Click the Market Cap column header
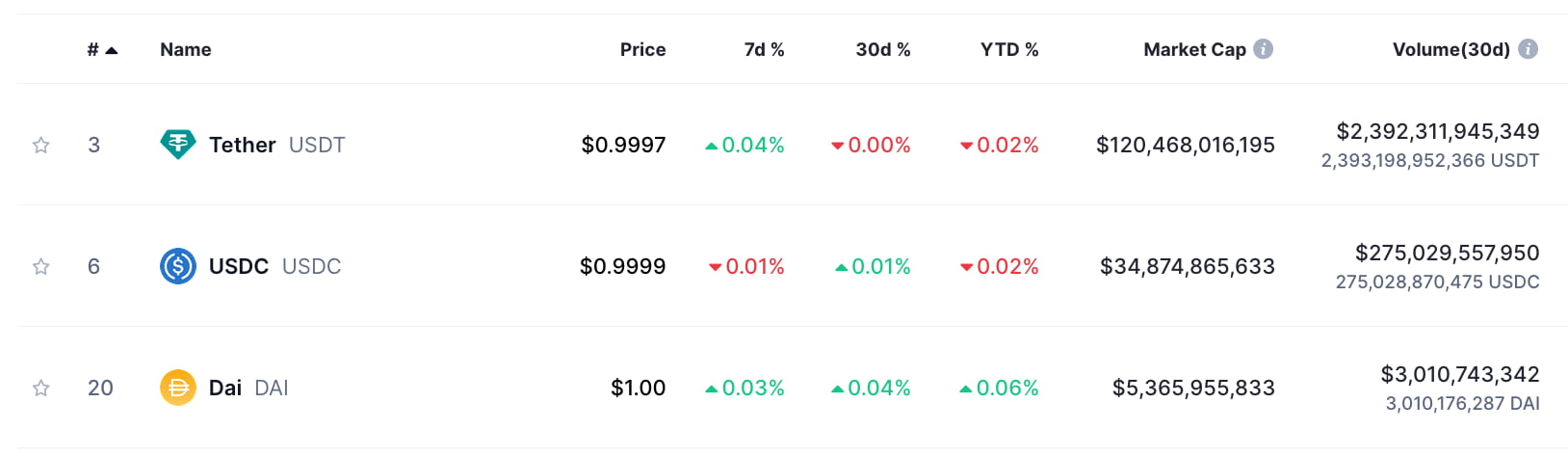This screenshot has height=457, width=1568. point(1194,49)
